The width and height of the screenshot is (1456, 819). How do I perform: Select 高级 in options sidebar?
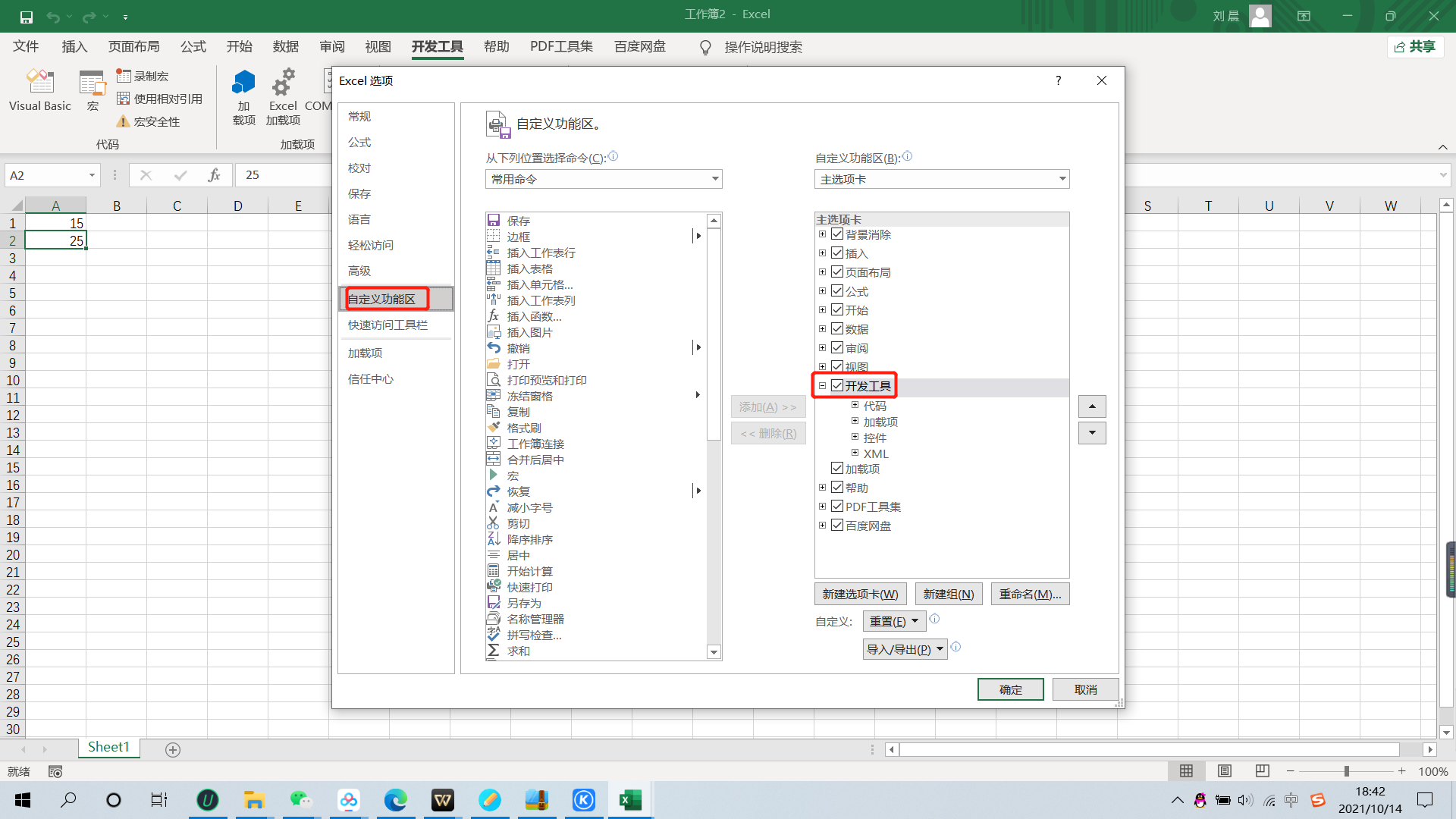point(395,271)
